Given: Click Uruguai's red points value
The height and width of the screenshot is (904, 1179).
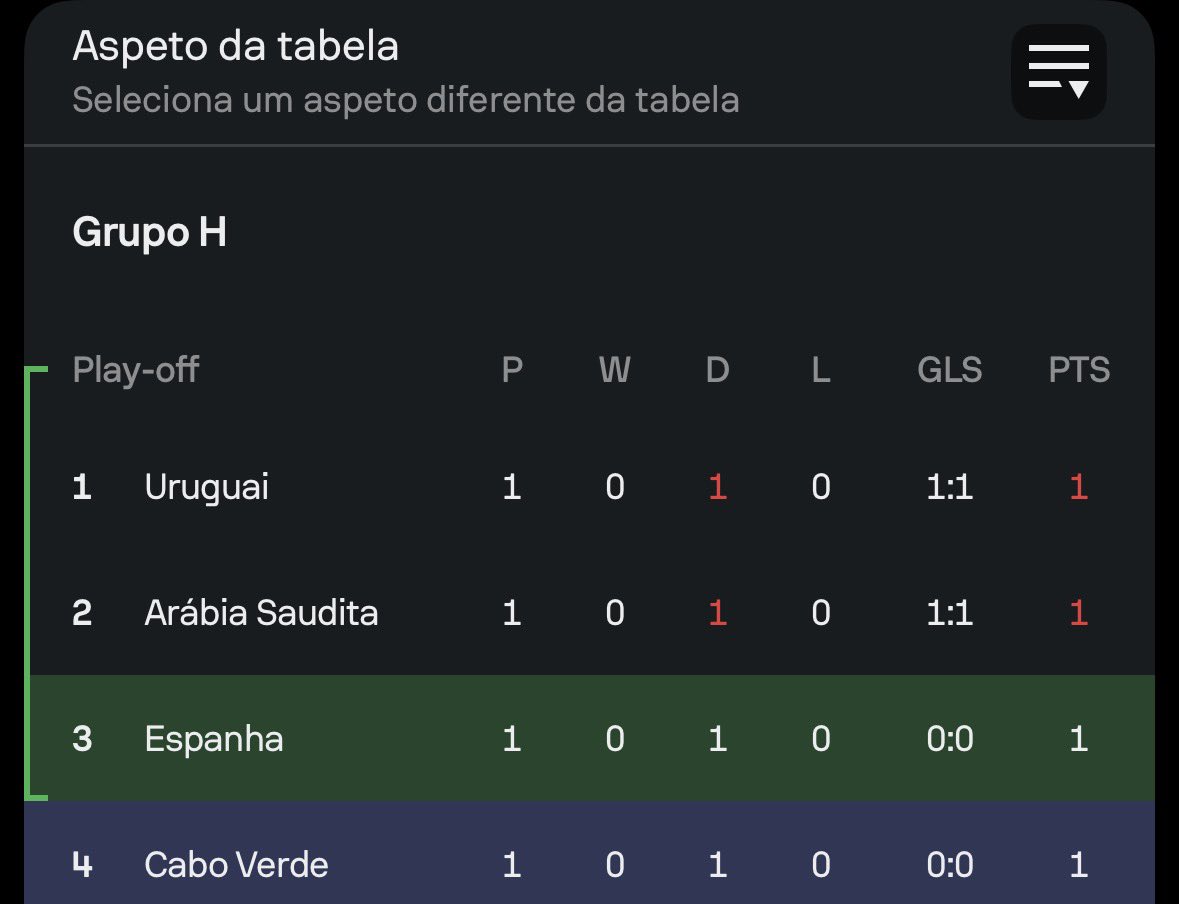Looking at the screenshot, I should click(x=1078, y=487).
